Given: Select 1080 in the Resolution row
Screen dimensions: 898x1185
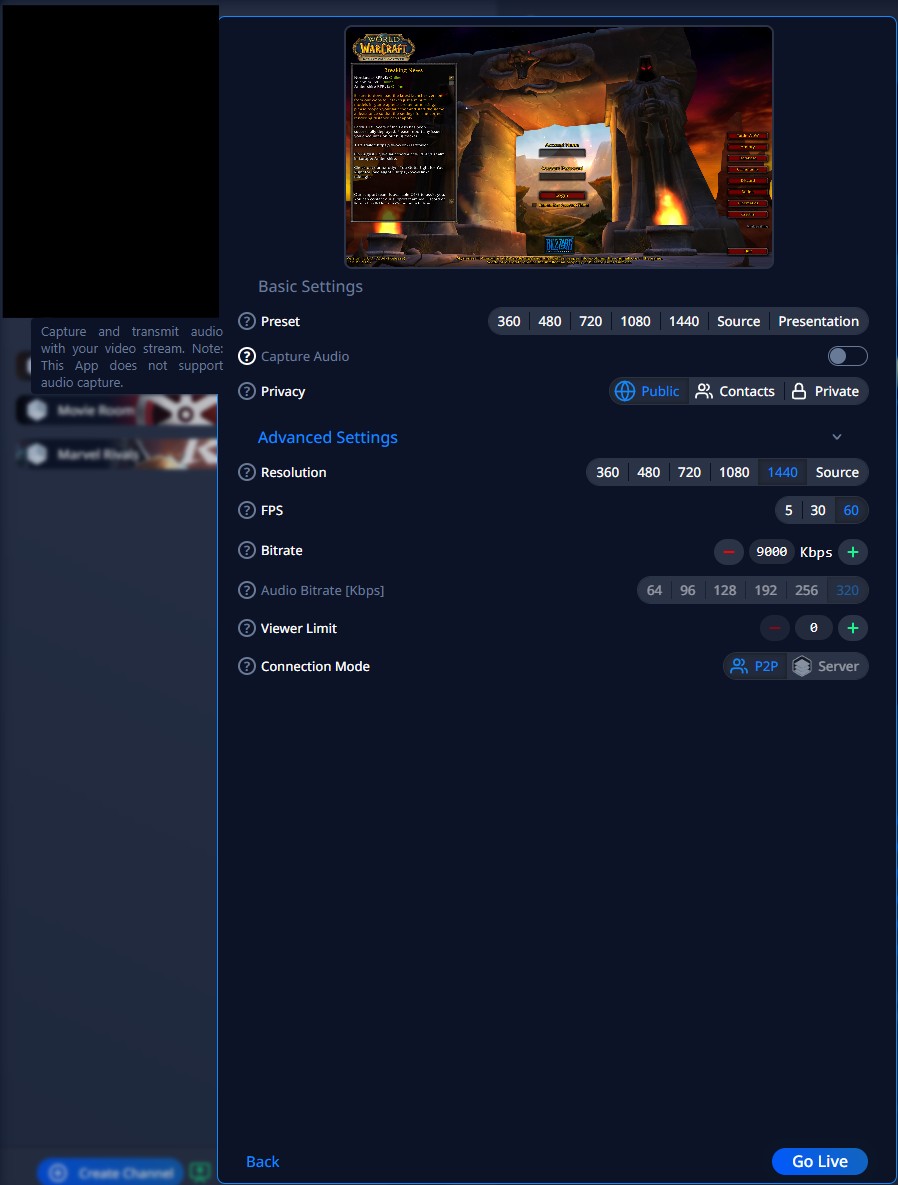Looking at the screenshot, I should pyautogui.click(x=734, y=472).
